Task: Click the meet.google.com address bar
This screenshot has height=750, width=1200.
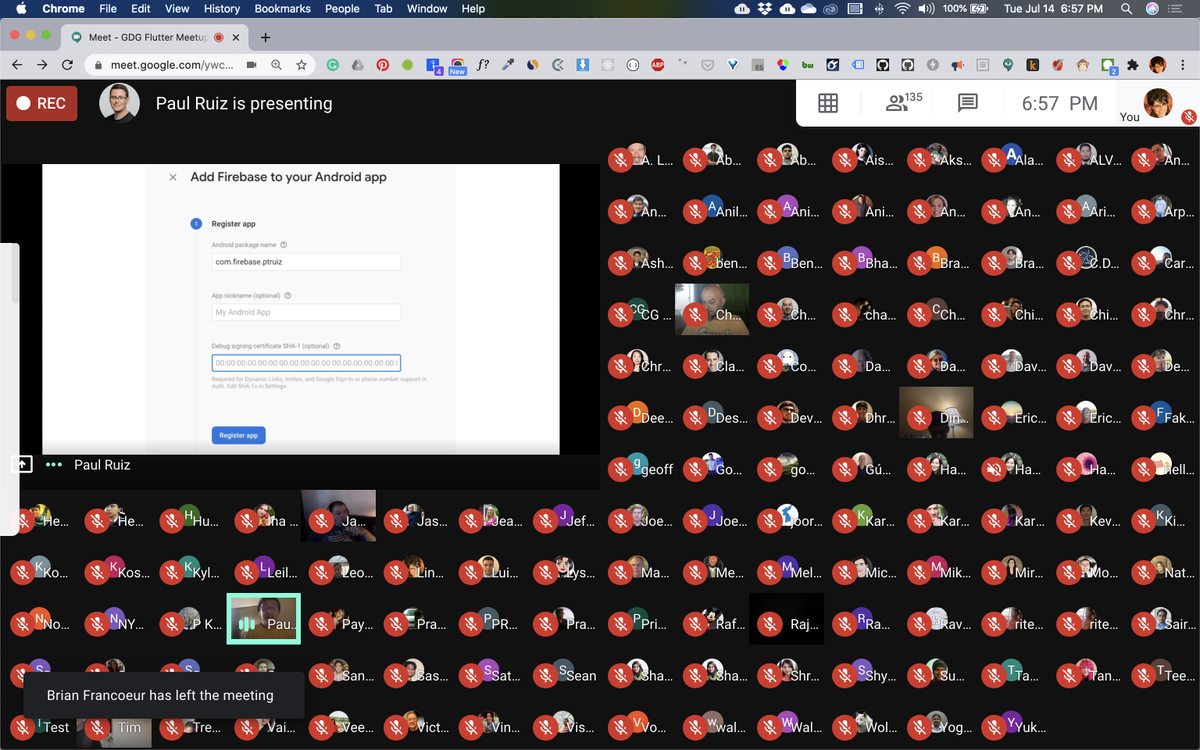Action: (198, 65)
